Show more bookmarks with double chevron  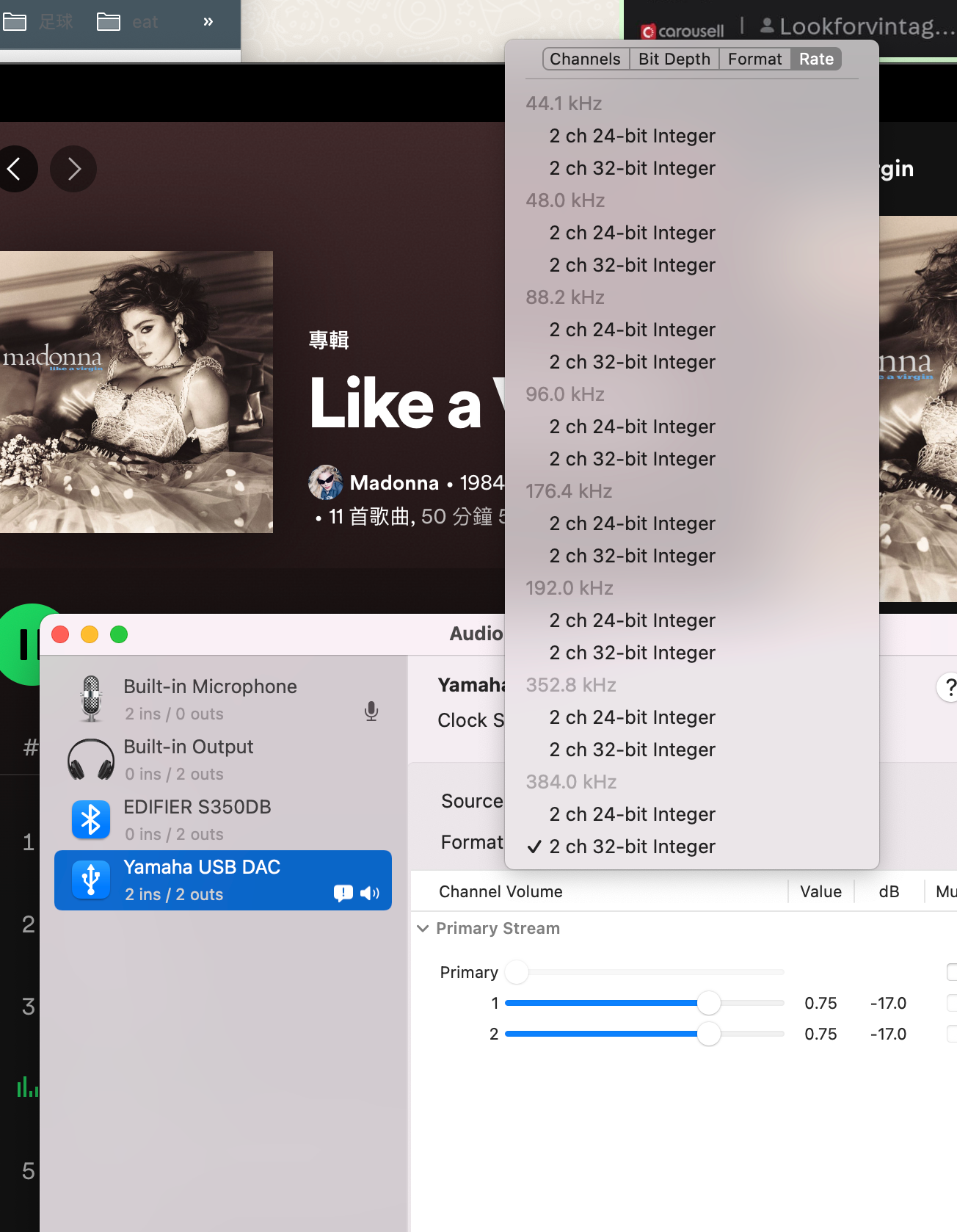click(208, 22)
